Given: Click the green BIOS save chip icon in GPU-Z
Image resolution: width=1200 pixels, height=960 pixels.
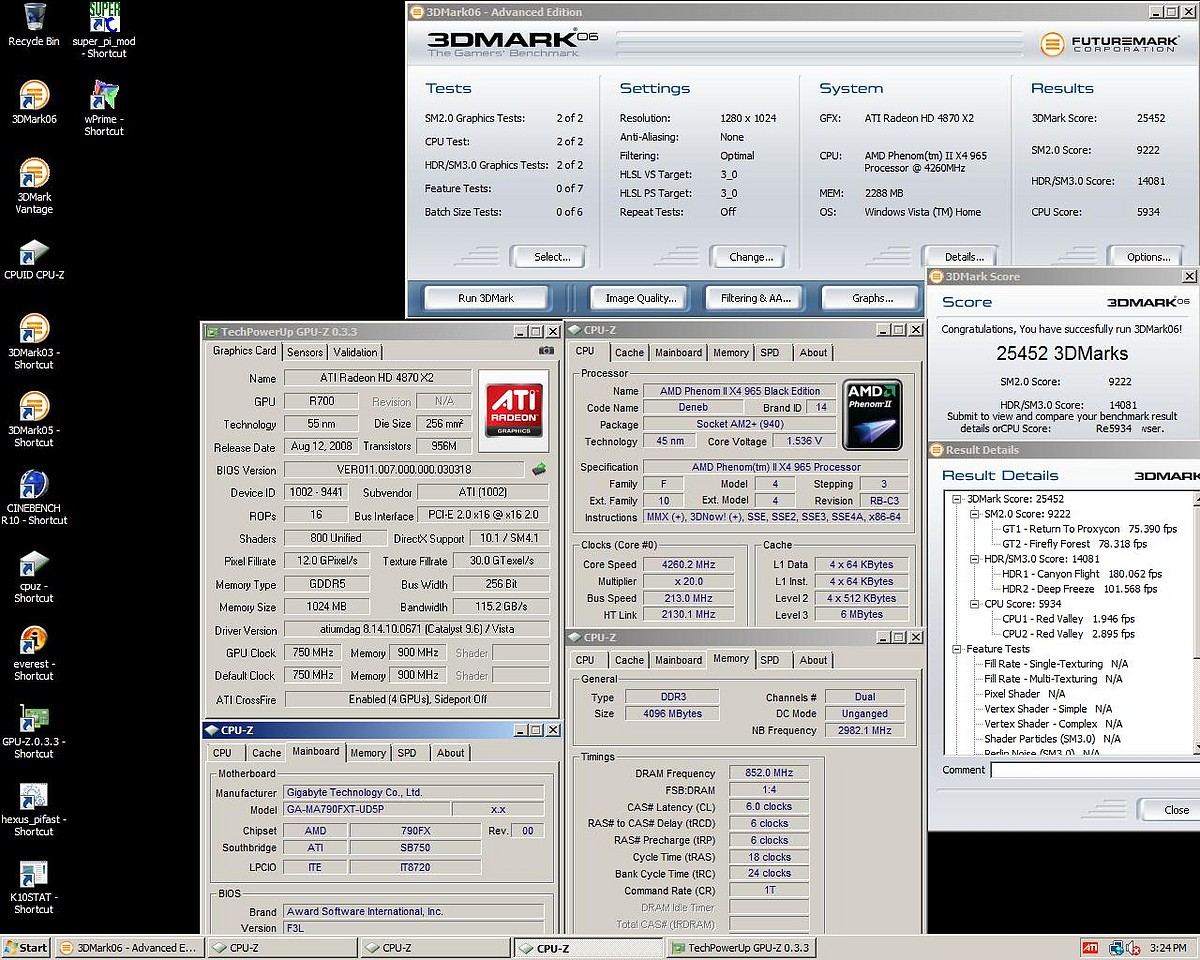Looking at the screenshot, I should (x=539, y=469).
